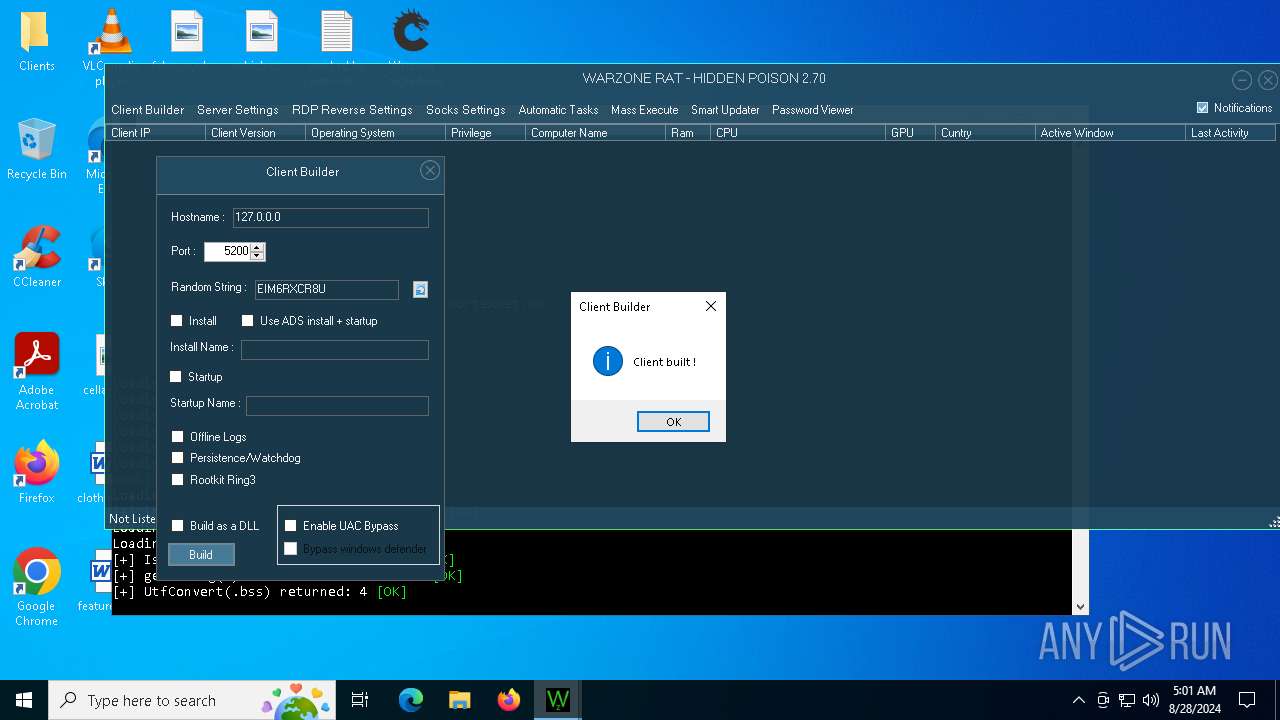This screenshot has height=720, width=1280.
Task: Click the Random String field
Action: (x=327, y=290)
